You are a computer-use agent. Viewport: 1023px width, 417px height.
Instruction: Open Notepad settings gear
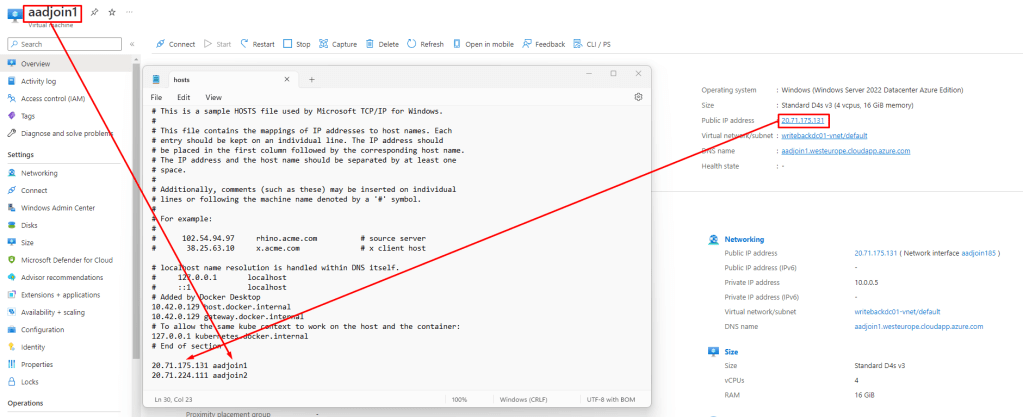(638, 97)
